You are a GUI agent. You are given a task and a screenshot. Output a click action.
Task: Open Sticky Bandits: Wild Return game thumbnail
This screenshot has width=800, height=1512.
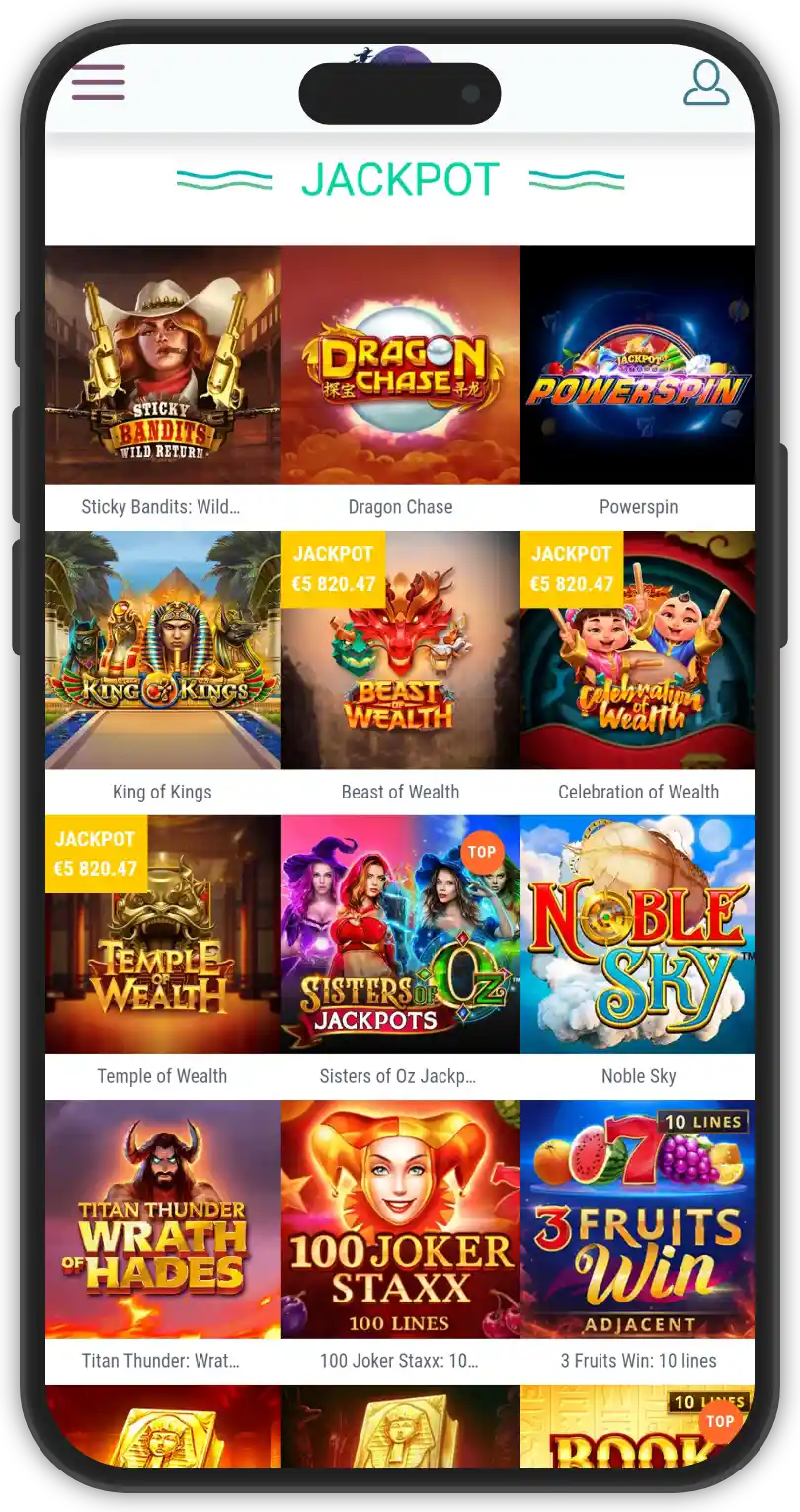tap(163, 365)
